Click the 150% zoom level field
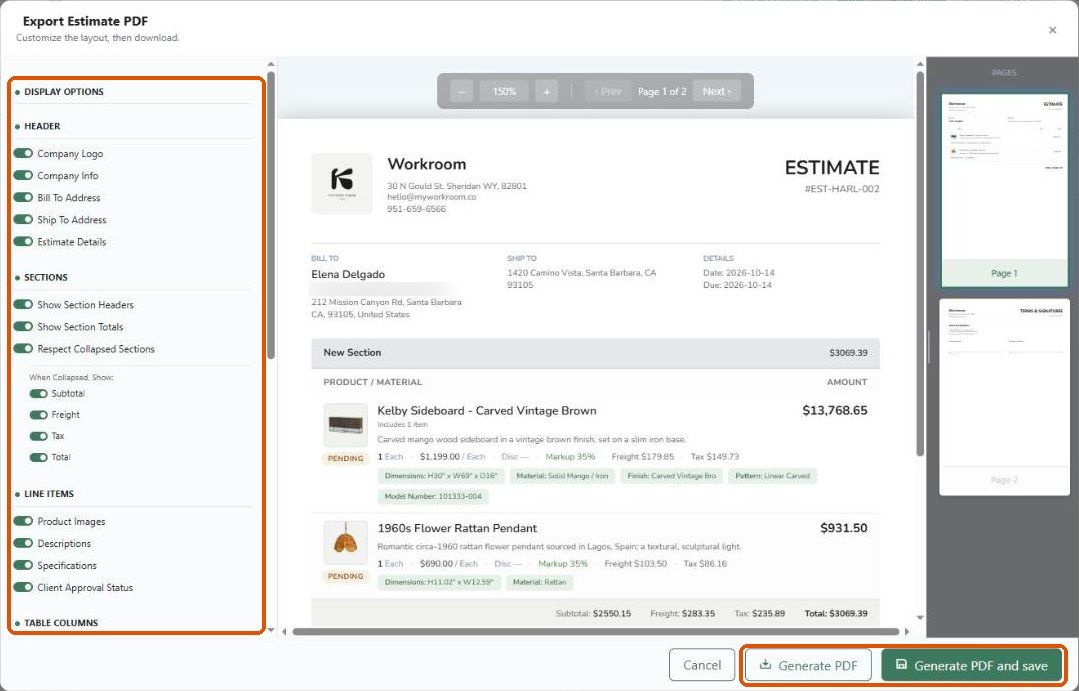Screen dimensions: 1079x691 point(504,92)
